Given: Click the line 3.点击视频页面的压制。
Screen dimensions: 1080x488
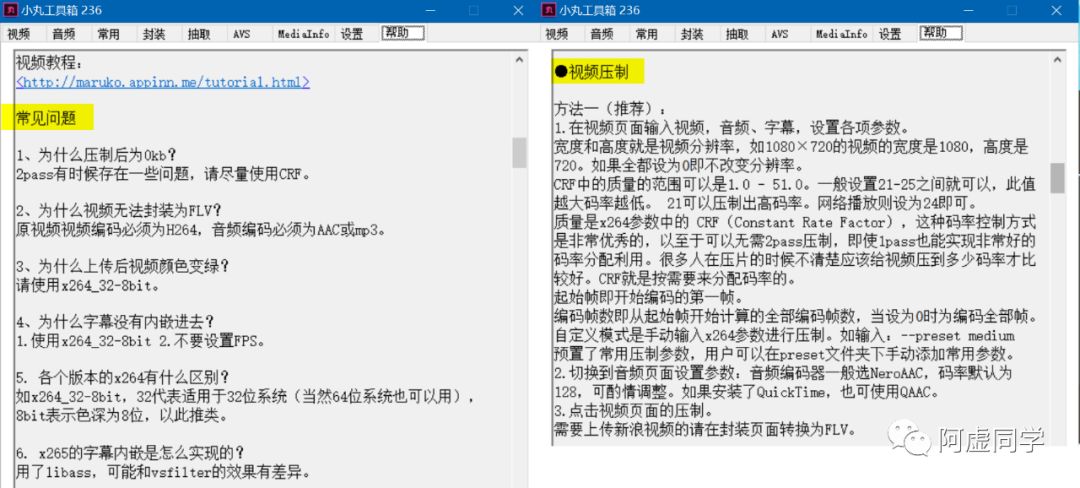Looking at the screenshot, I should point(634,412).
